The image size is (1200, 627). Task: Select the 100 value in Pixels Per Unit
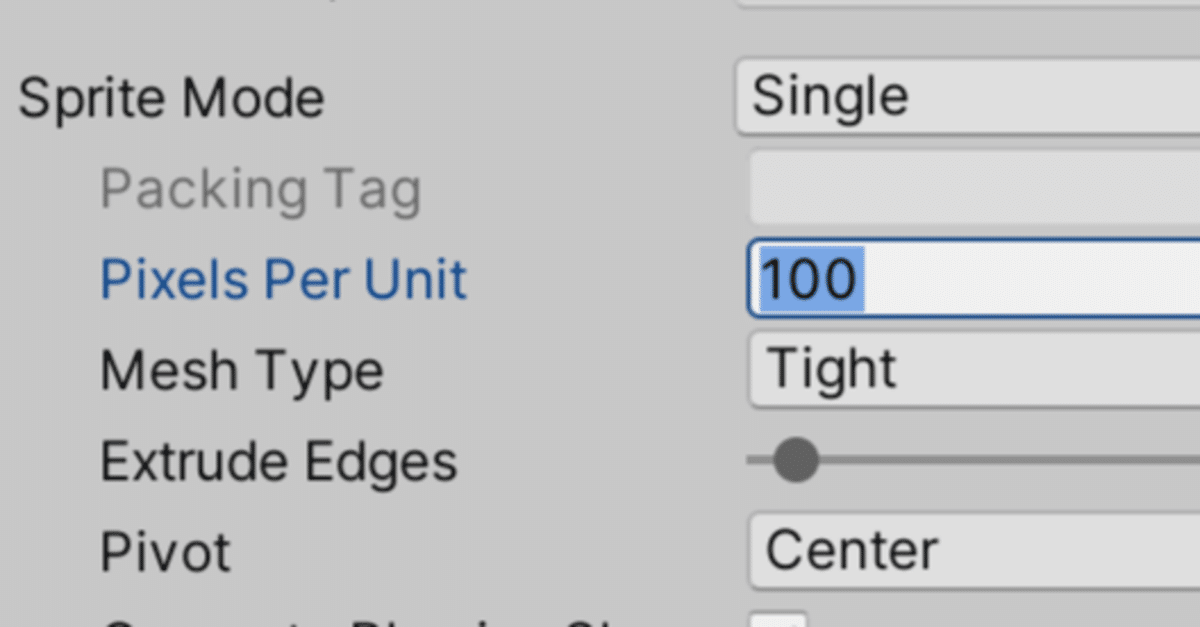[808, 279]
